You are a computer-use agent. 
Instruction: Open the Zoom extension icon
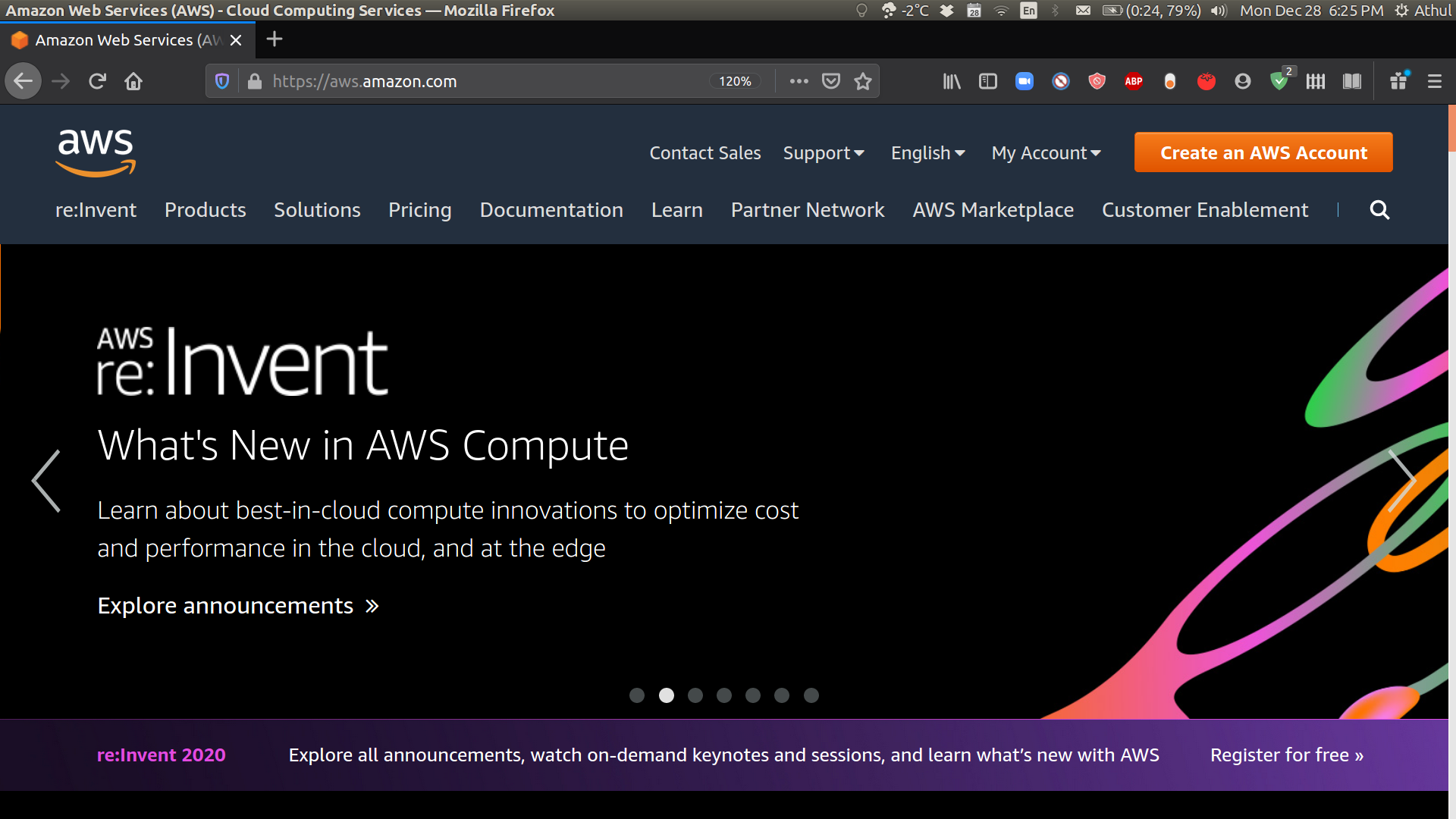point(1025,81)
